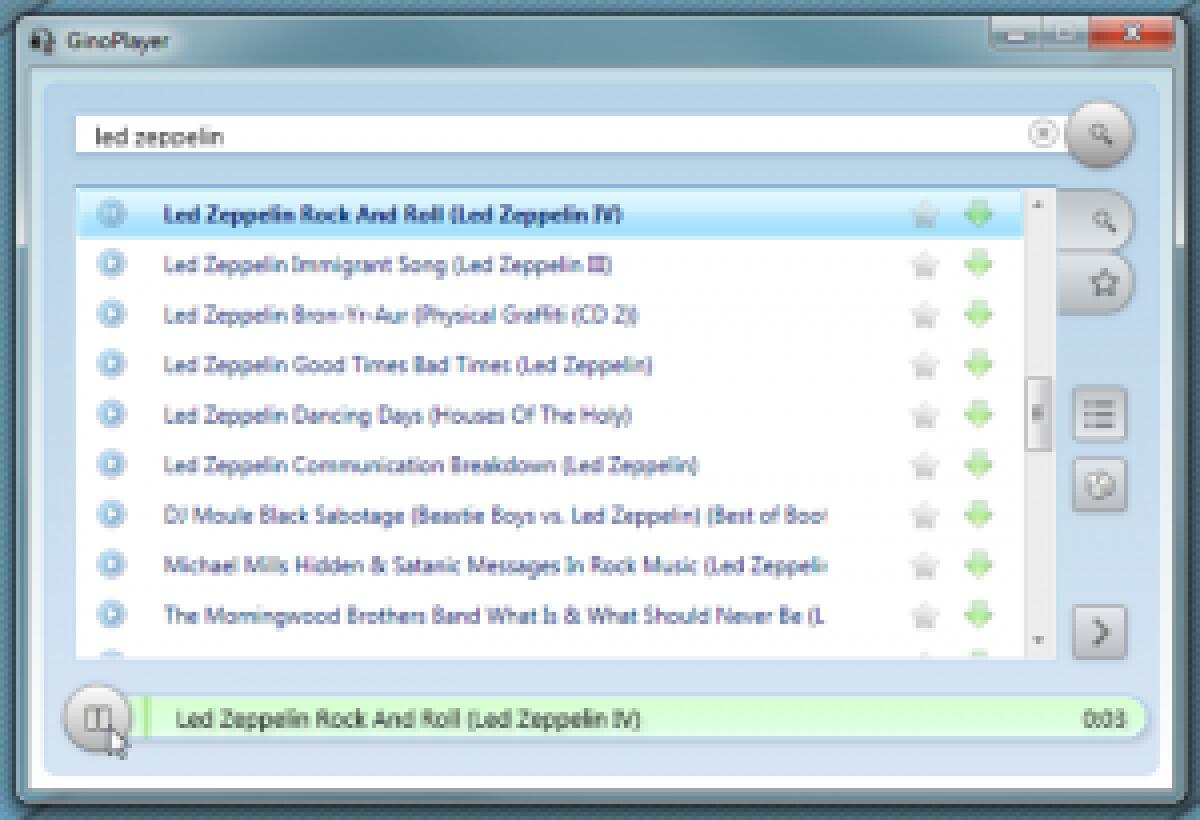Download 'DJ Moule Black Sabotage' via green arrow
This screenshot has height=820, width=1200.
[x=978, y=514]
